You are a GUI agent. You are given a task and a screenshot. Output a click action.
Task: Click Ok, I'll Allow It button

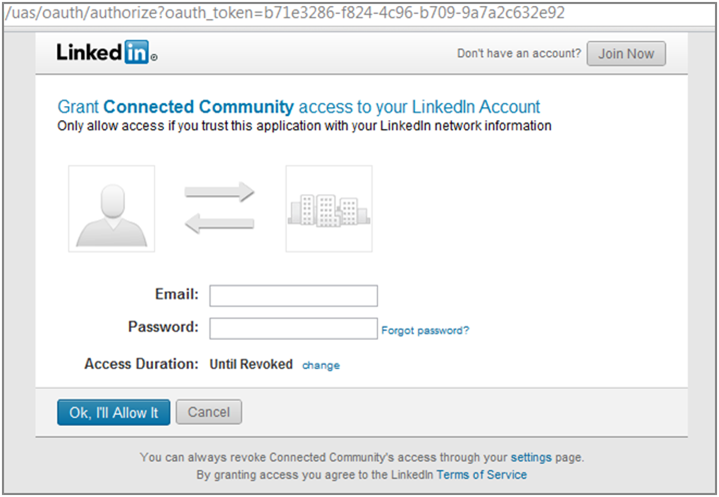point(113,412)
